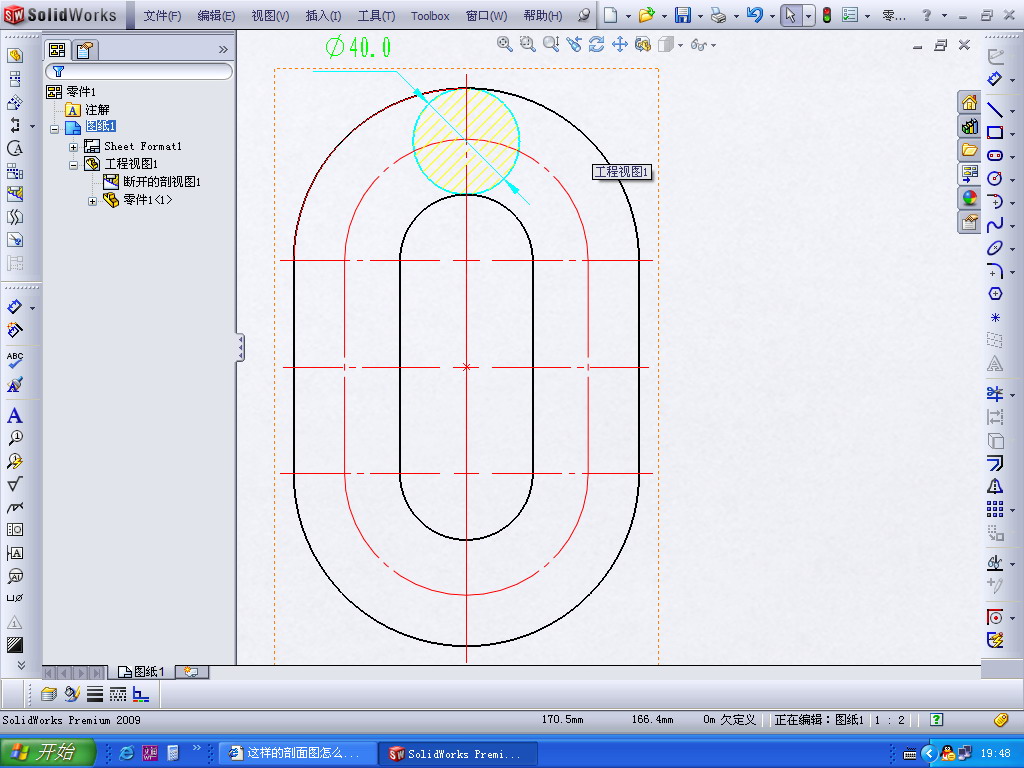This screenshot has height=768, width=1024.
Task: Open the 编辑(E) menu
Action: pos(216,16)
